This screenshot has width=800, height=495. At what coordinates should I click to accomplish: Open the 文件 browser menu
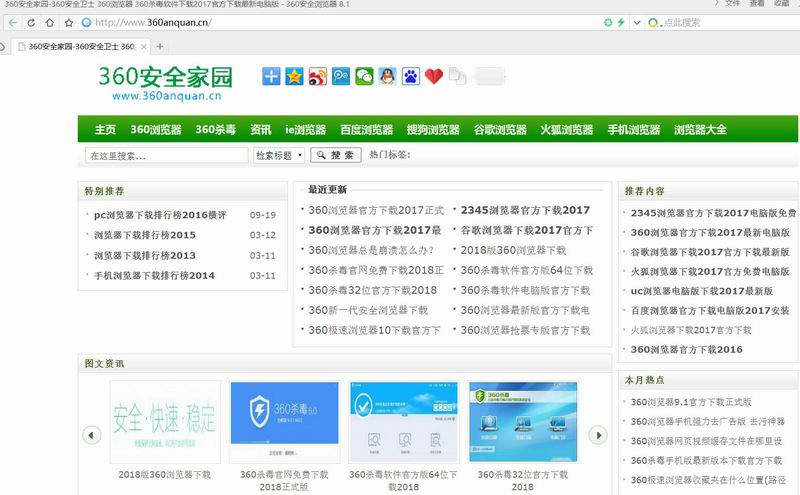(x=733, y=4)
